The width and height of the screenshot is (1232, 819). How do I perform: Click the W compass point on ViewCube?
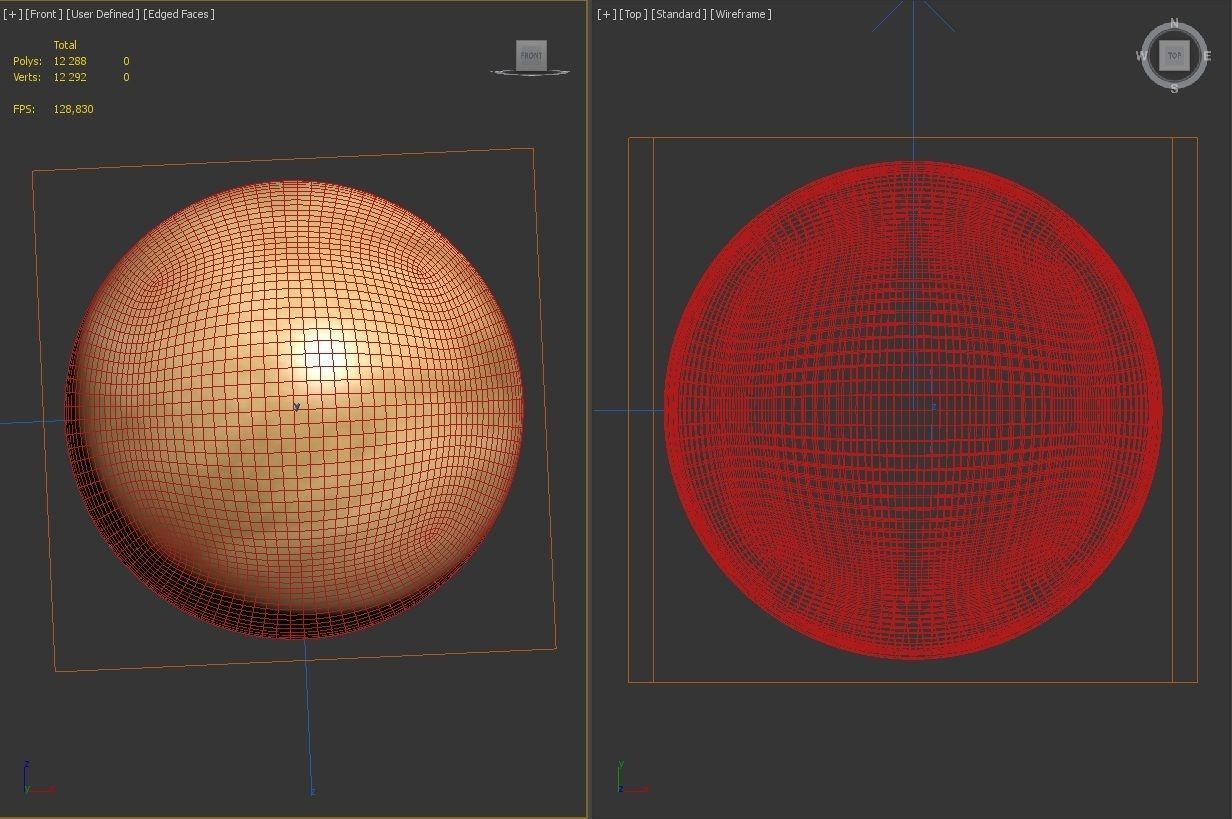tap(1141, 57)
